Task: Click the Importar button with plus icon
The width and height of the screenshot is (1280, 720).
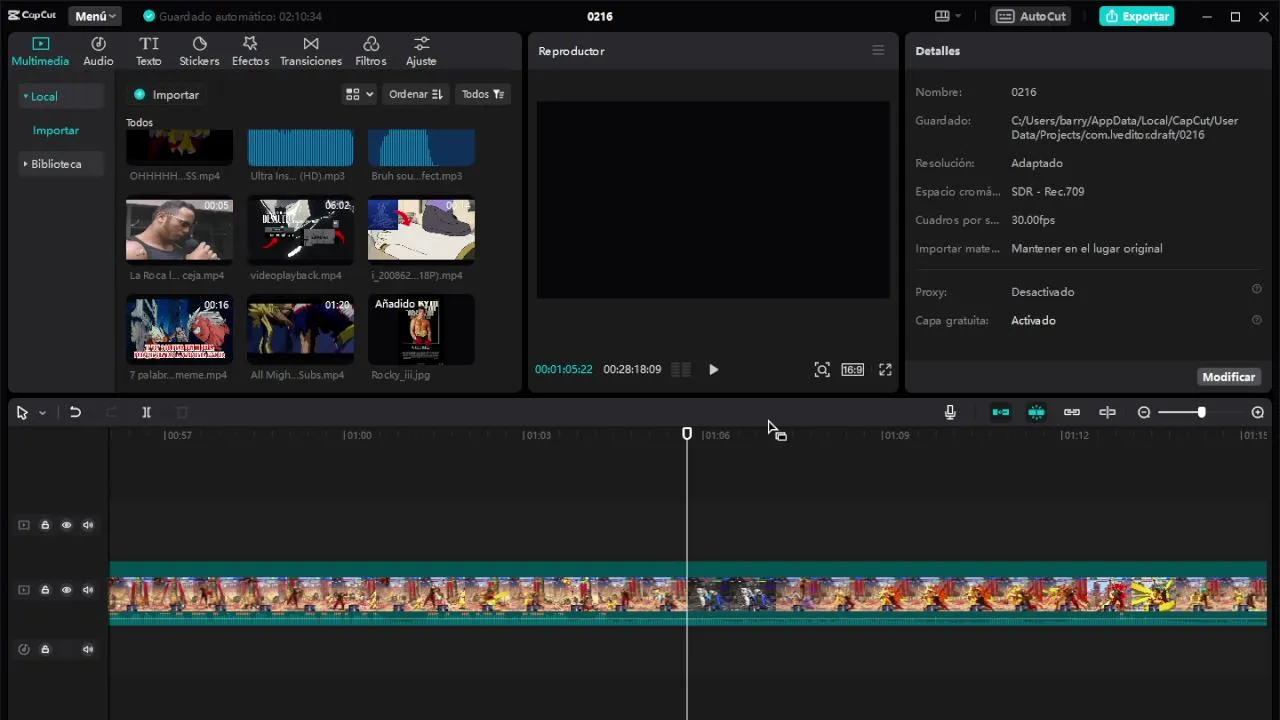Action: [166, 95]
